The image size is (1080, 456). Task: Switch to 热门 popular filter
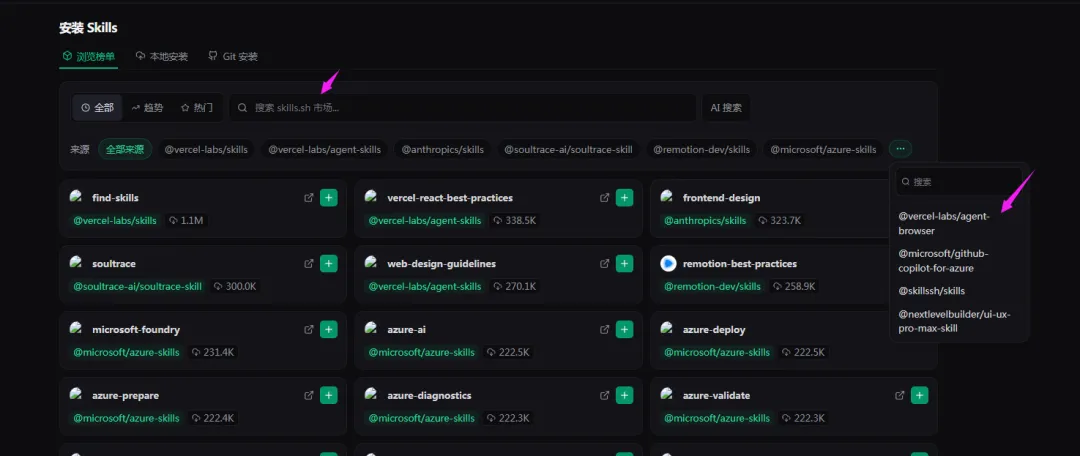pyautogui.click(x=197, y=107)
